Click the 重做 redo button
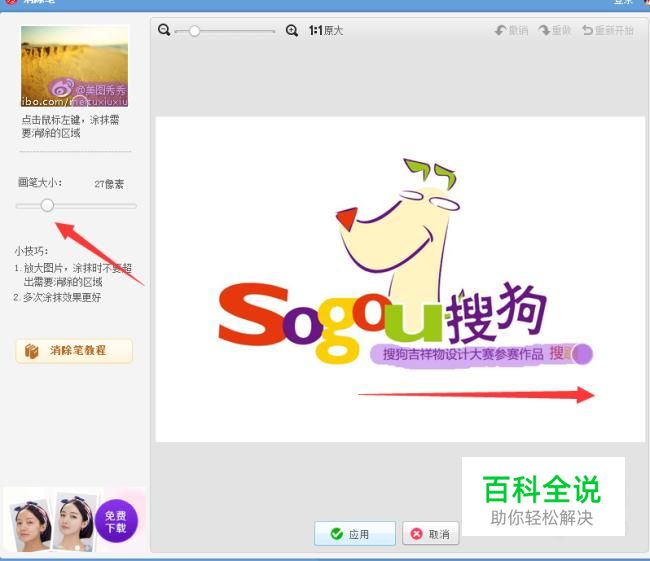This screenshot has height=561, width=650. [x=555, y=30]
